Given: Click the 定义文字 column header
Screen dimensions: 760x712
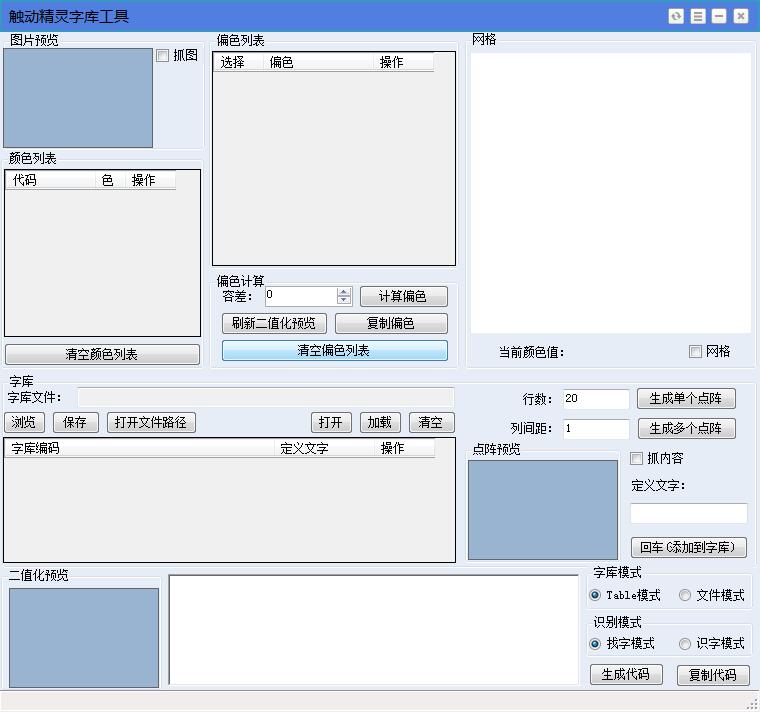Looking at the screenshot, I should [324, 448].
